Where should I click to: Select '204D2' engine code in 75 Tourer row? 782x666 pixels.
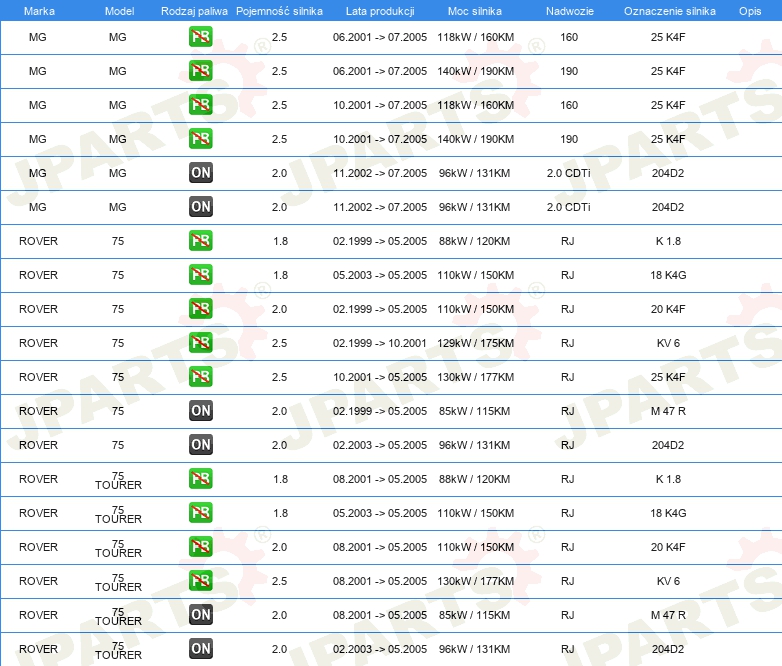668,649
